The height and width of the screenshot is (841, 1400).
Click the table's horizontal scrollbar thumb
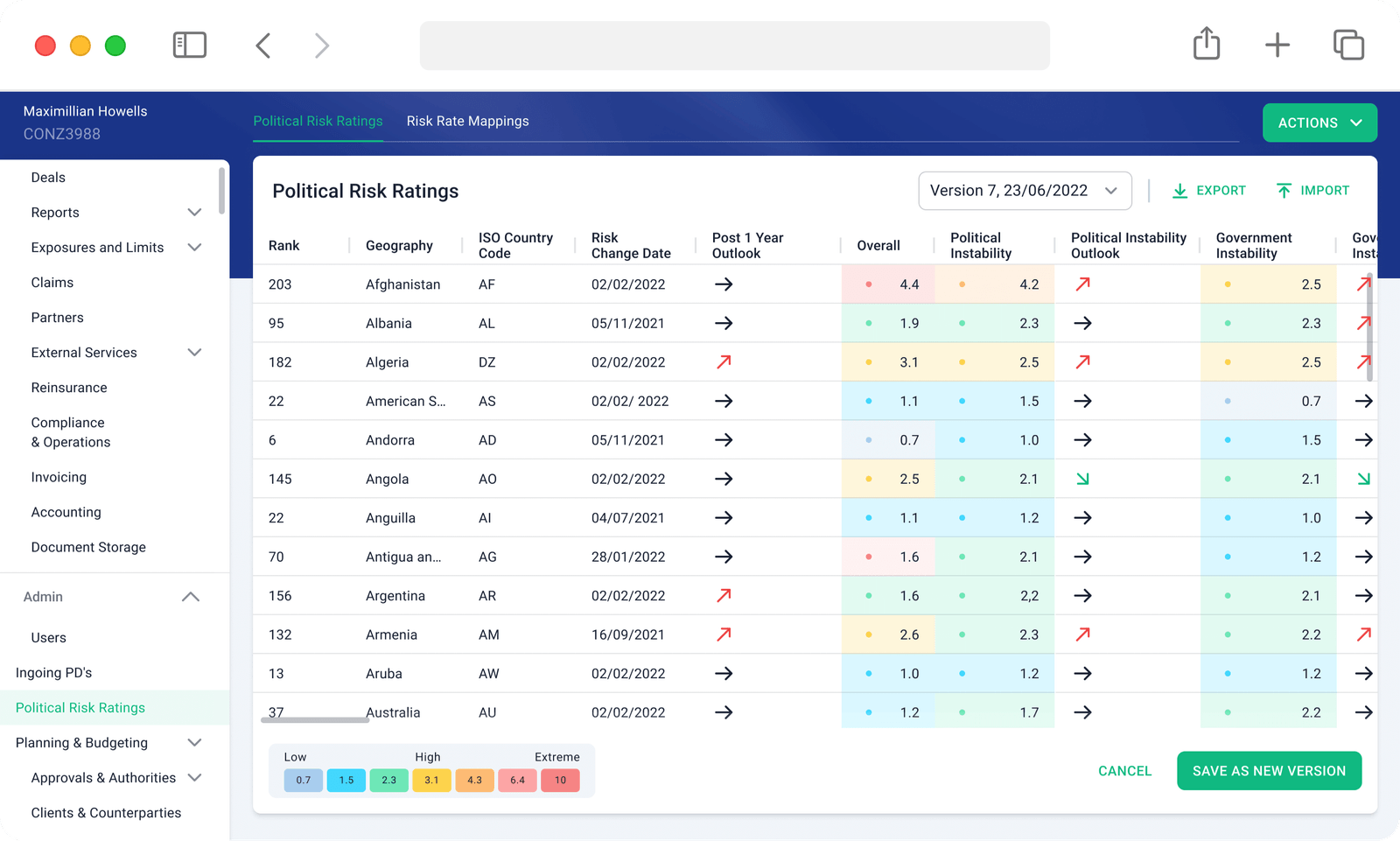click(x=315, y=720)
